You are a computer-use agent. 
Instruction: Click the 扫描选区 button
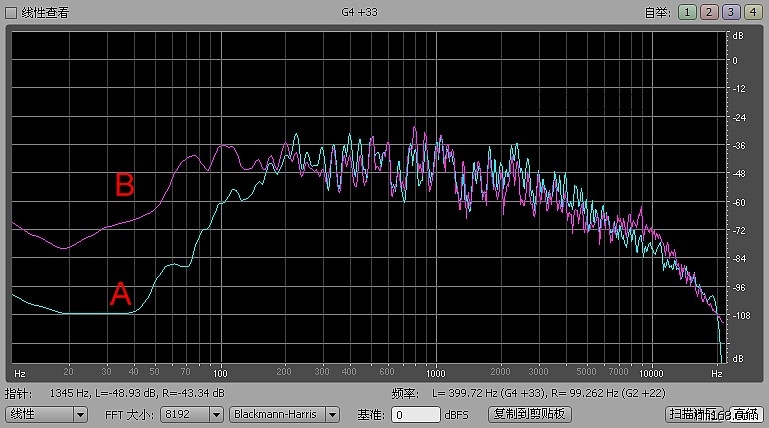tap(695, 414)
